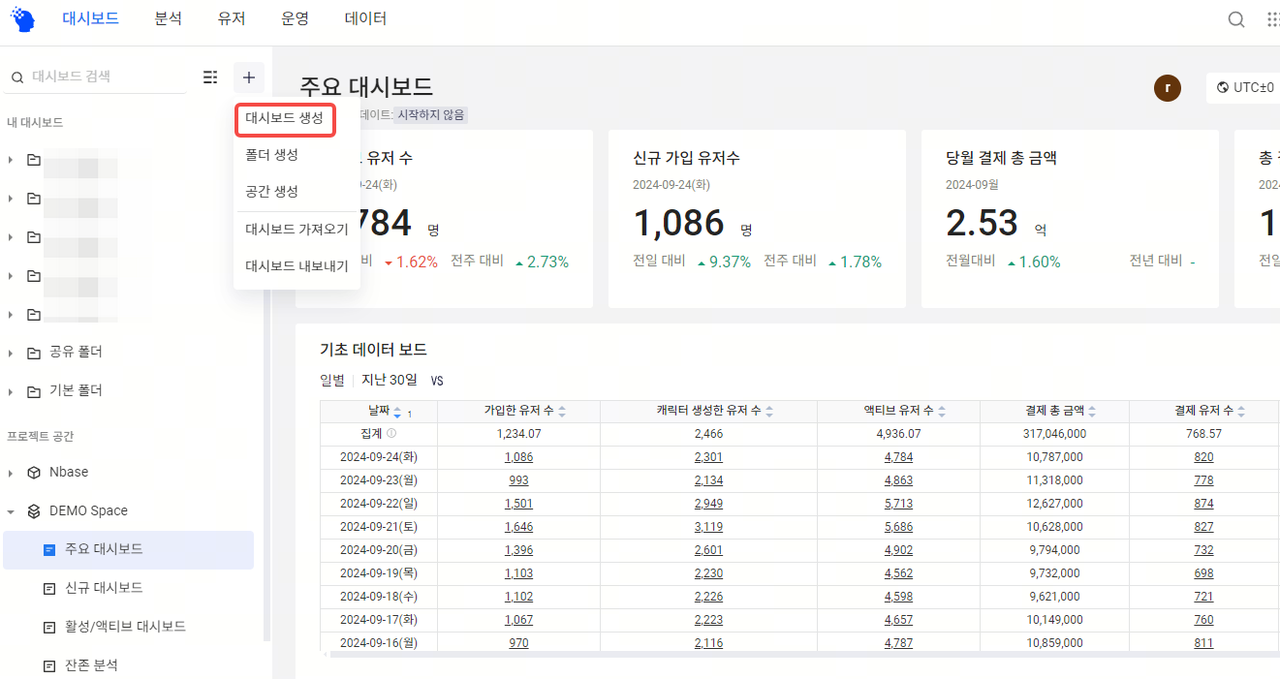Sort by 캐릭터 생성한 유저 수 column
The width and height of the screenshot is (1280, 679).
pyautogui.click(x=769, y=412)
